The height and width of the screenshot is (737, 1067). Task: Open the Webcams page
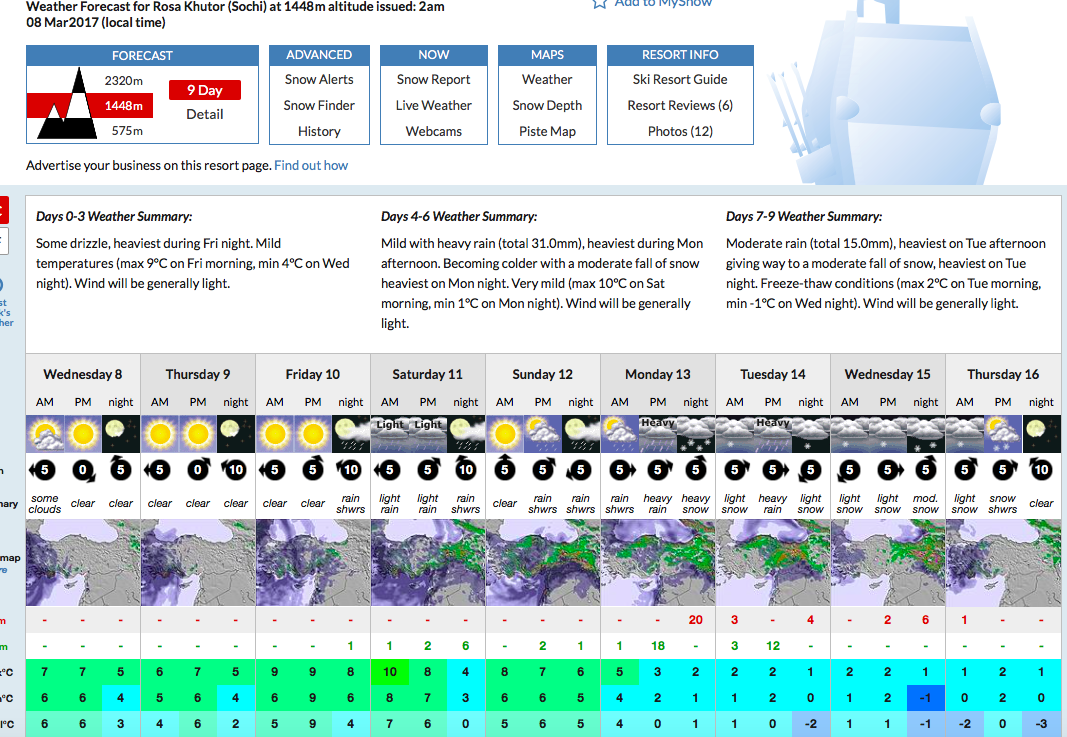(433, 131)
